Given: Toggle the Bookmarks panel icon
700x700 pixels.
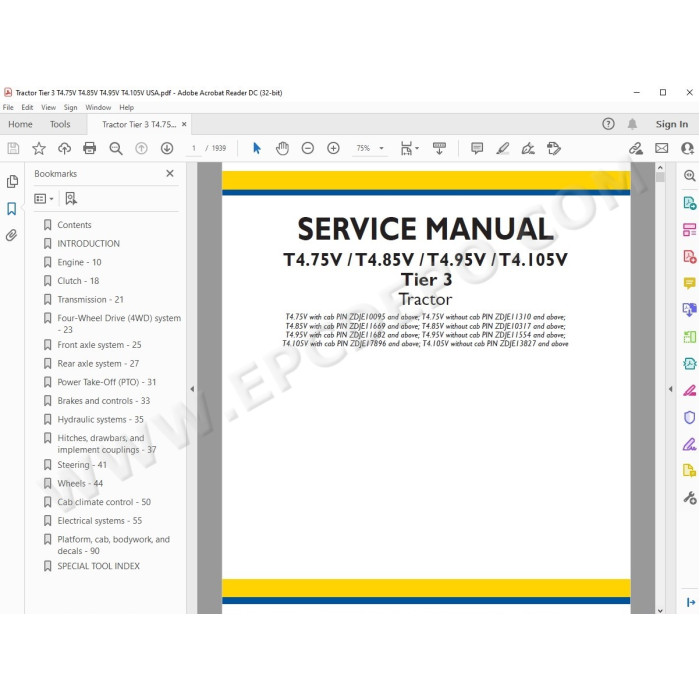Looking at the screenshot, I should pos(12,208).
